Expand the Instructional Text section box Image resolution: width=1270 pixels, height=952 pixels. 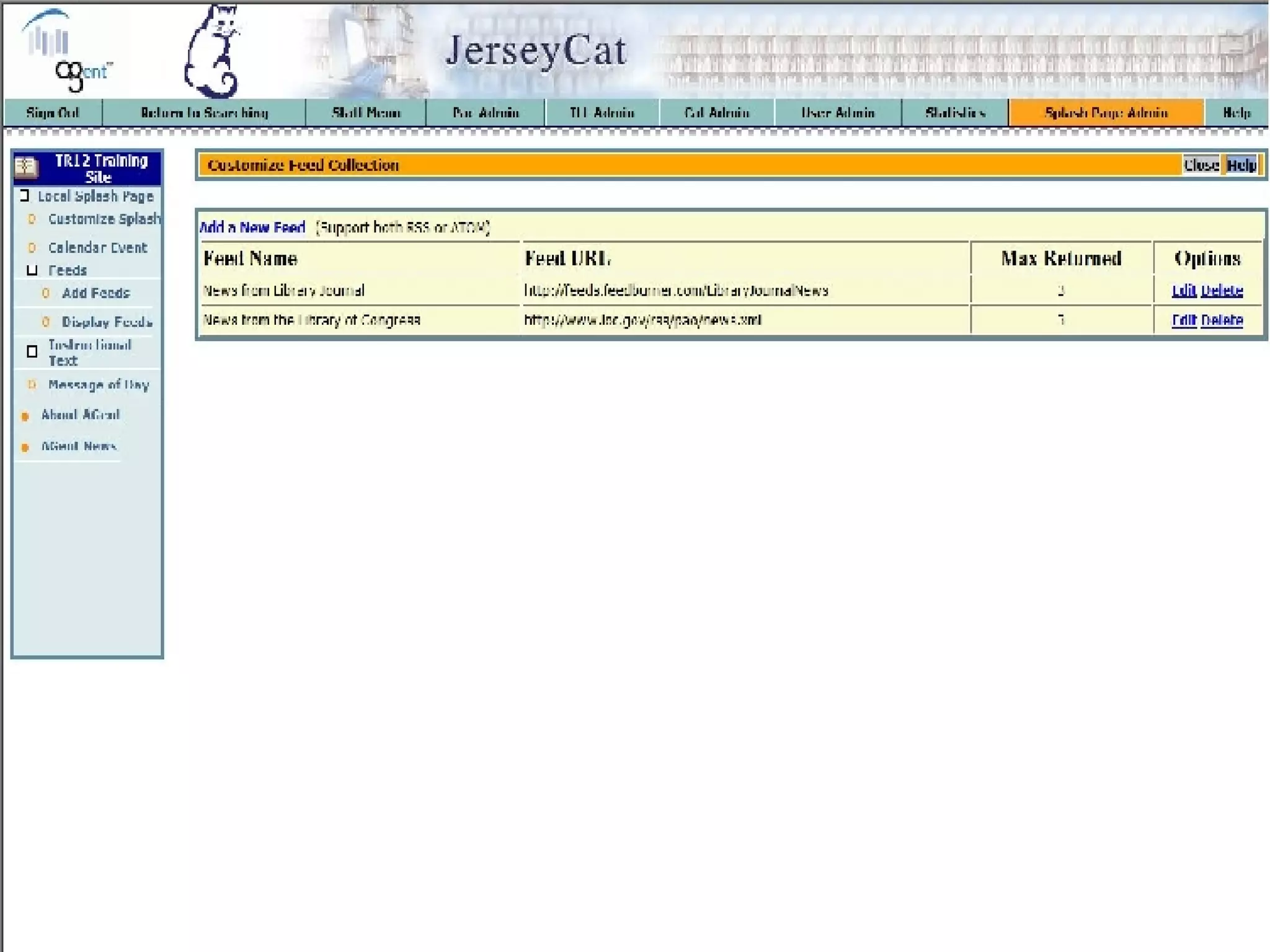coord(32,352)
